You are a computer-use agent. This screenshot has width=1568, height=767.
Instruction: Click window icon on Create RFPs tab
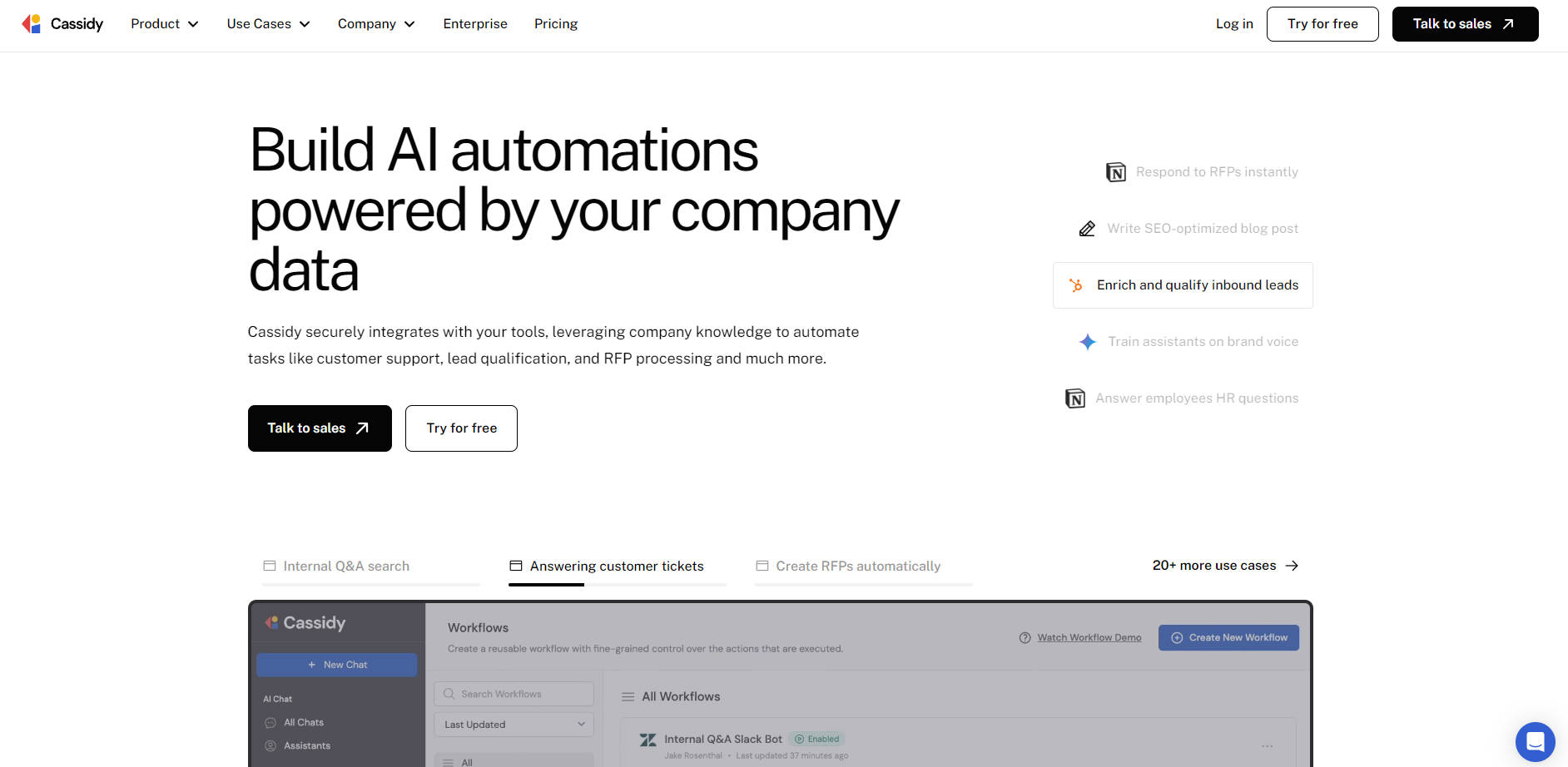coord(762,566)
